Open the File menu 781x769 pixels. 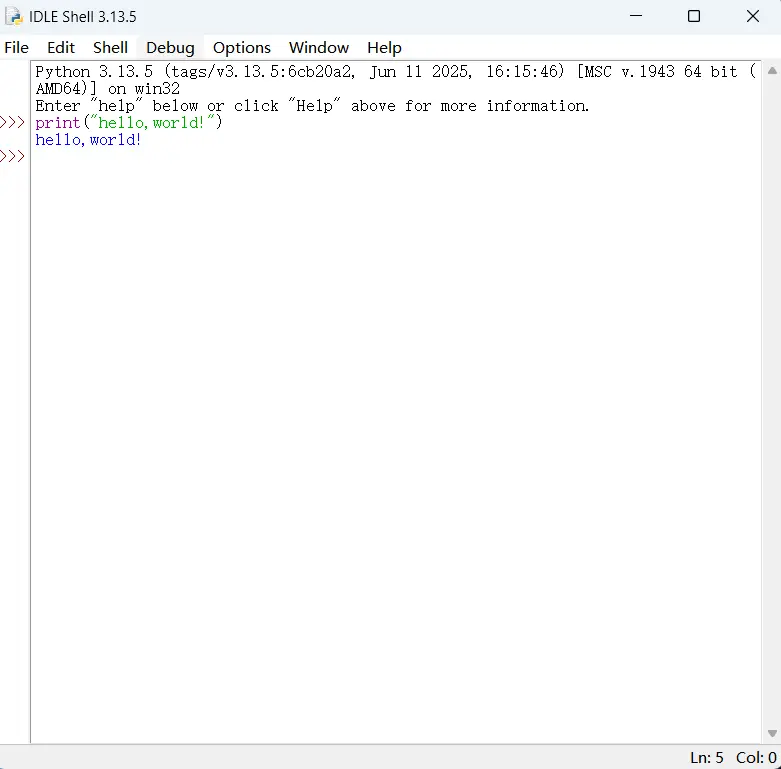pyautogui.click(x=17, y=47)
